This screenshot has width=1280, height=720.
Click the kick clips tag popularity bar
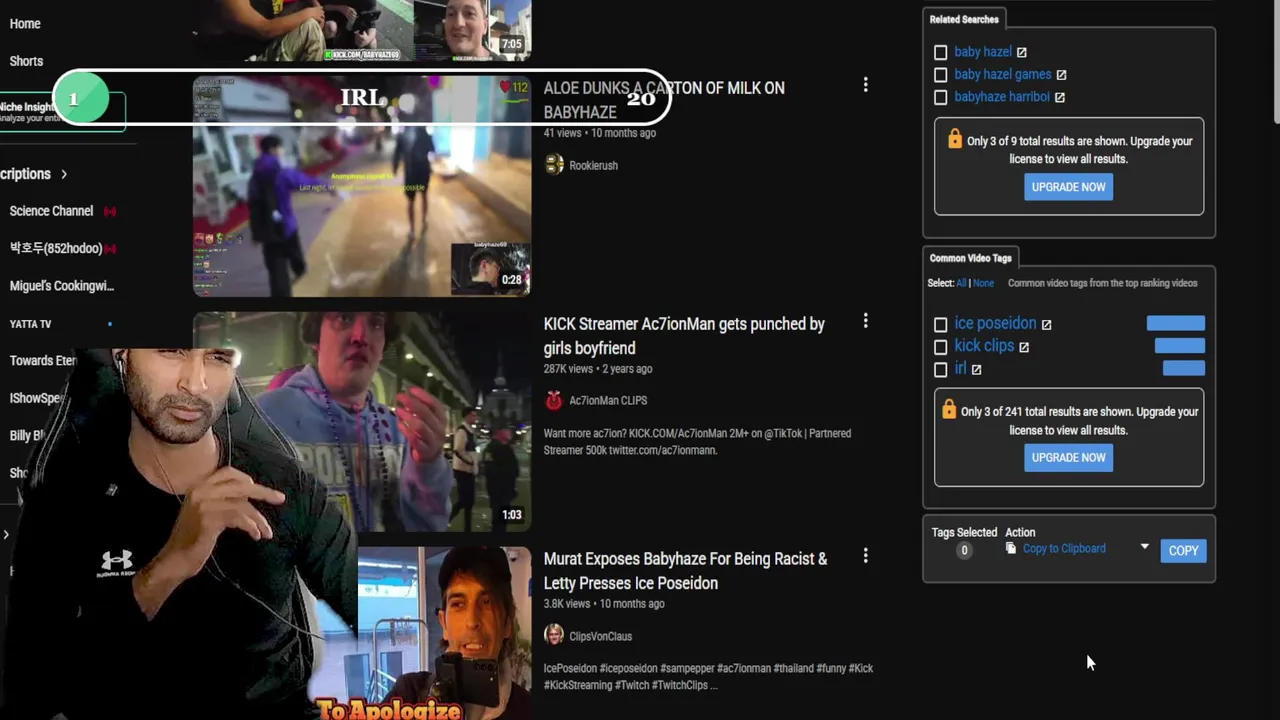coord(1180,346)
